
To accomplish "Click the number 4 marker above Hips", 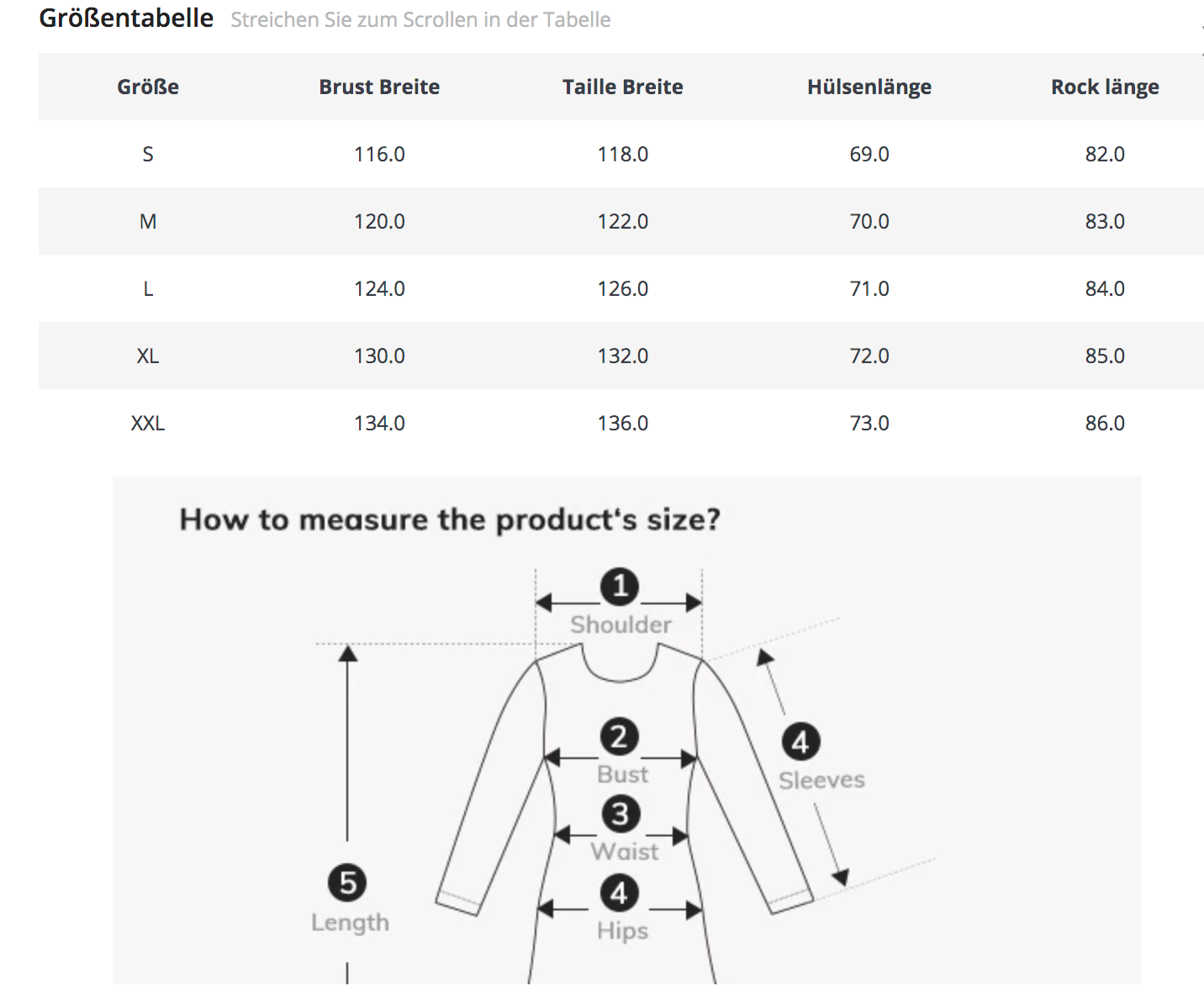I will point(620,893).
